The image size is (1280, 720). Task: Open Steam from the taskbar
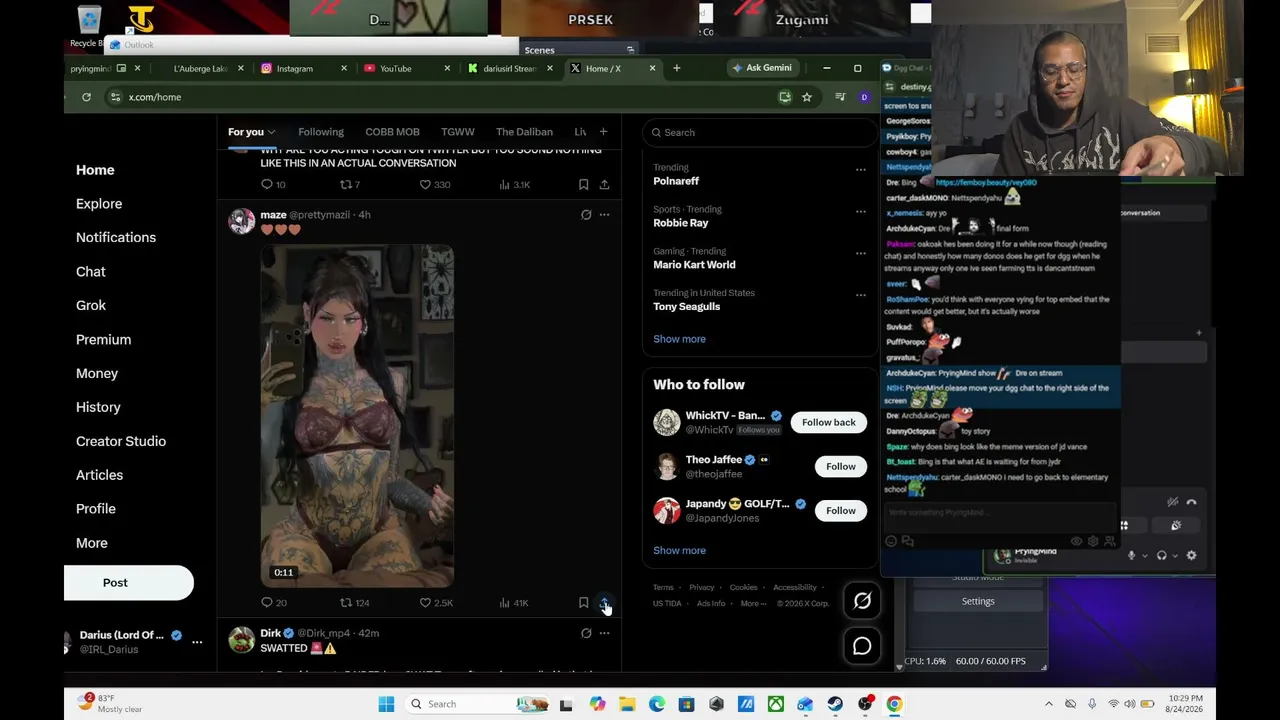(x=835, y=704)
